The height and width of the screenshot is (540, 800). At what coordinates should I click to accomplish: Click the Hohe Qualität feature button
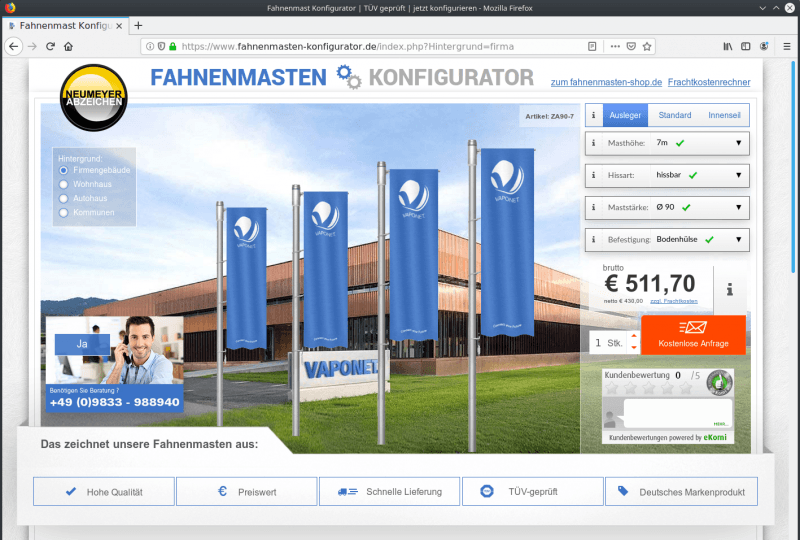[104, 492]
